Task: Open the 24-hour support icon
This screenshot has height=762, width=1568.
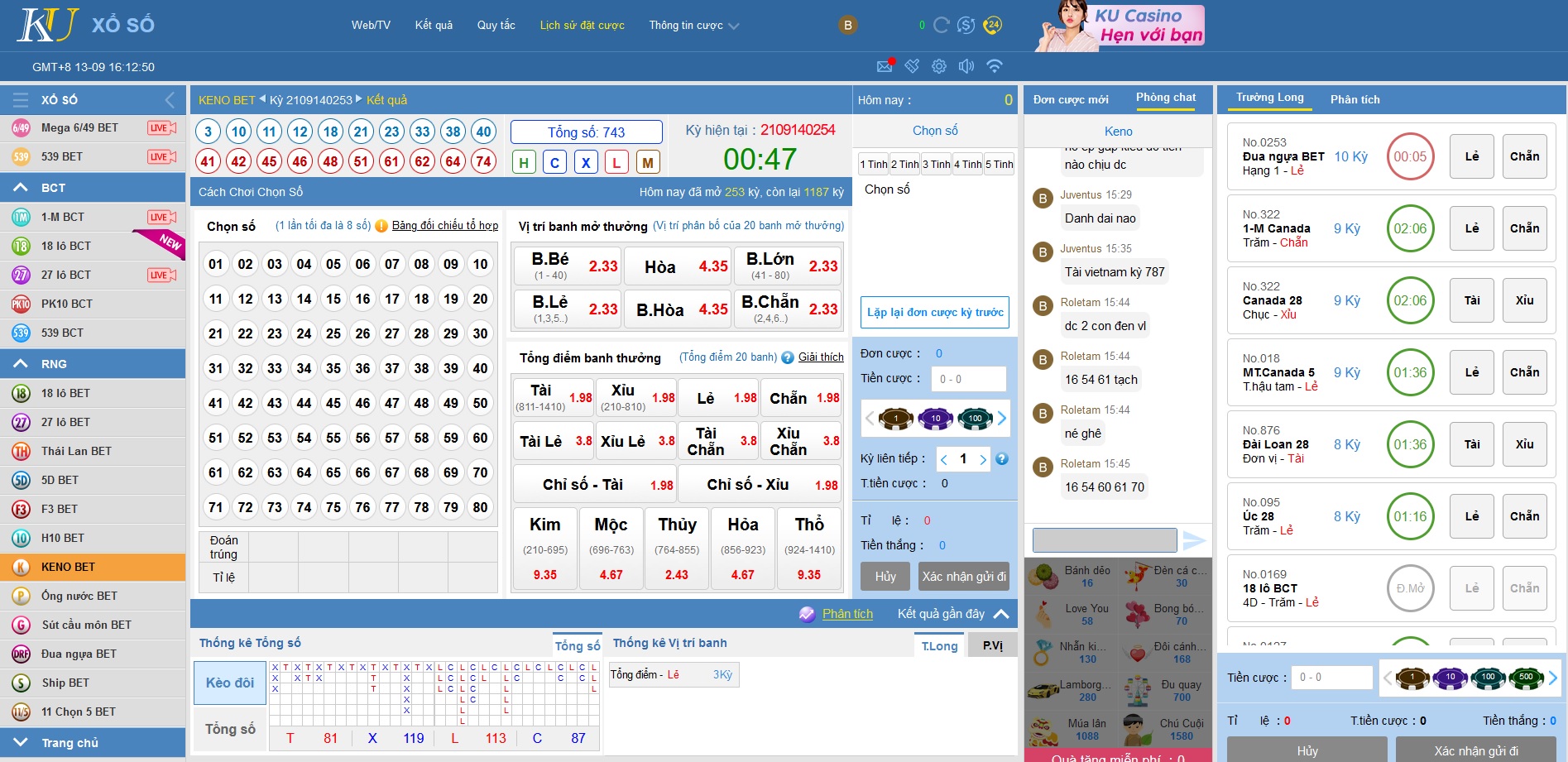Action: (x=992, y=25)
